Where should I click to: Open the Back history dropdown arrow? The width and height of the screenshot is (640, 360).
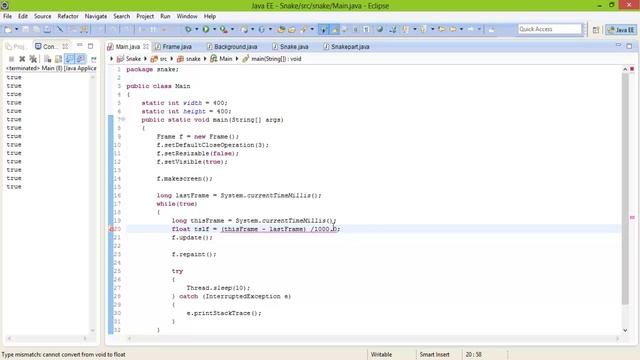(x=461, y=29)
